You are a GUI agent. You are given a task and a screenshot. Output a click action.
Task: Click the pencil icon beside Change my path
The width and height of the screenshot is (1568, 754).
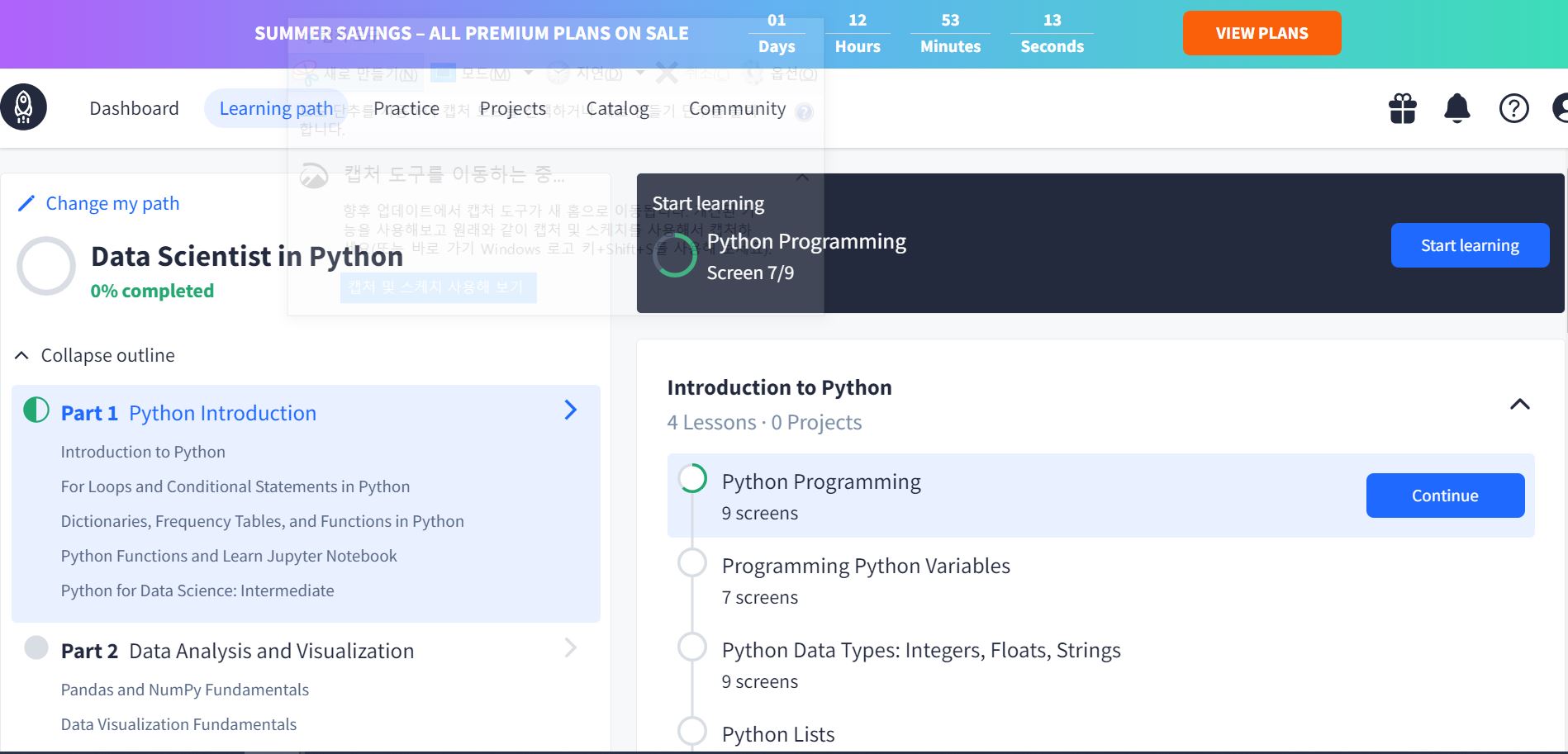pyautogui.click(x=26, y=203)
